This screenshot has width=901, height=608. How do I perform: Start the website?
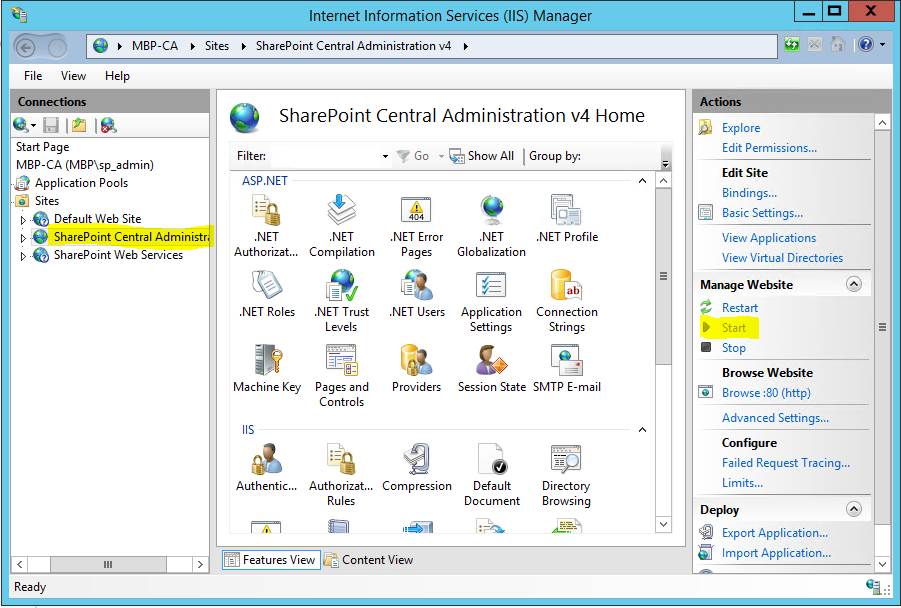734,328
